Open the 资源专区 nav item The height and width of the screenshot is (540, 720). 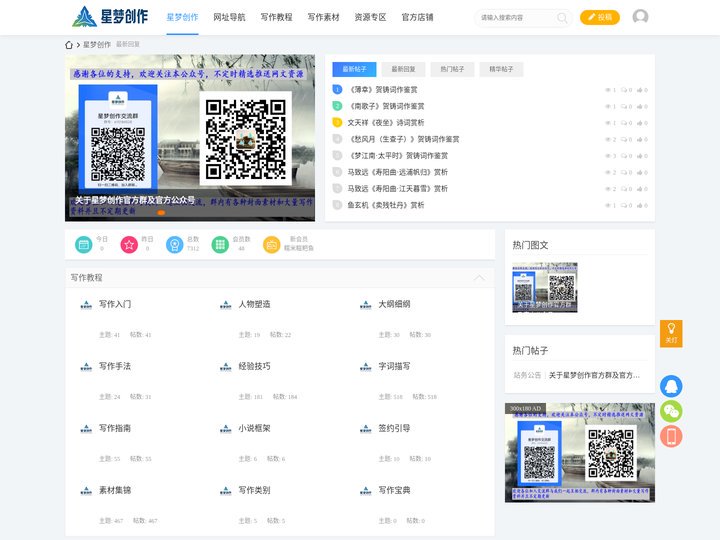(x=370, y=17)
